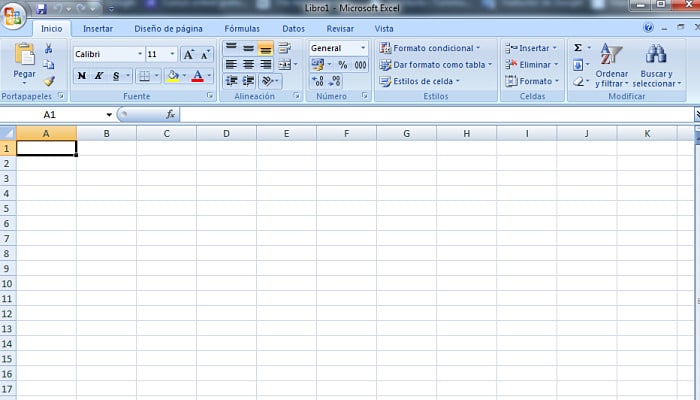Open the Office Button menu
The image size is (700, 400).
pyautogui.click(x=13, y=16)
